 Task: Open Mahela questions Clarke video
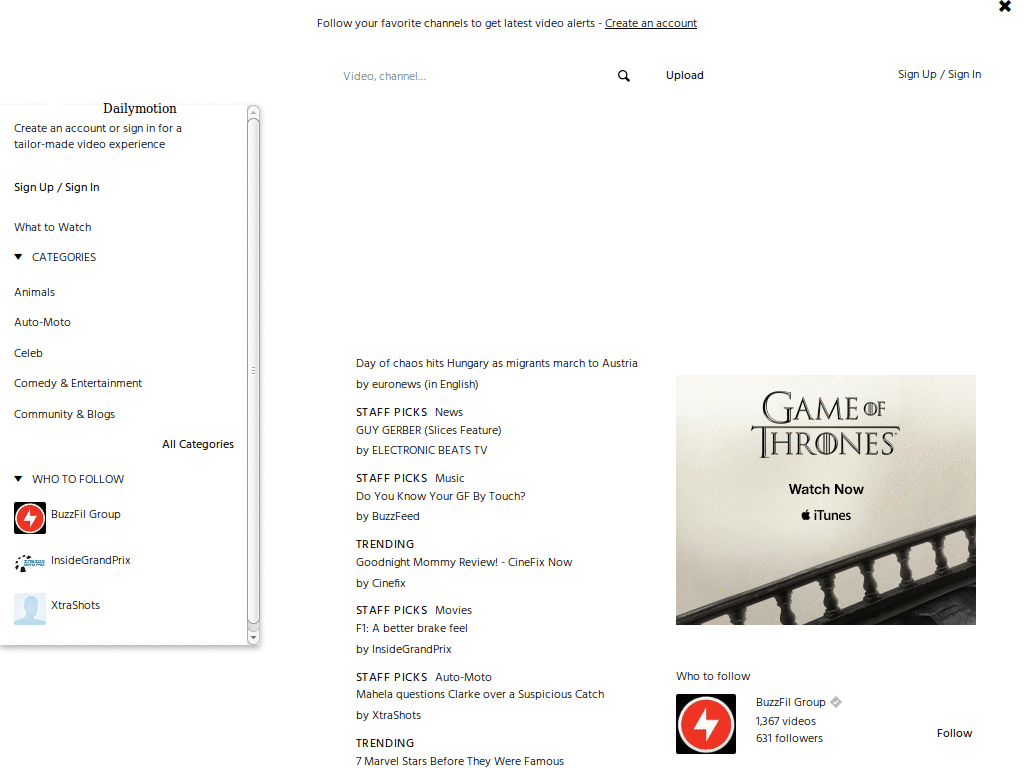480,694
